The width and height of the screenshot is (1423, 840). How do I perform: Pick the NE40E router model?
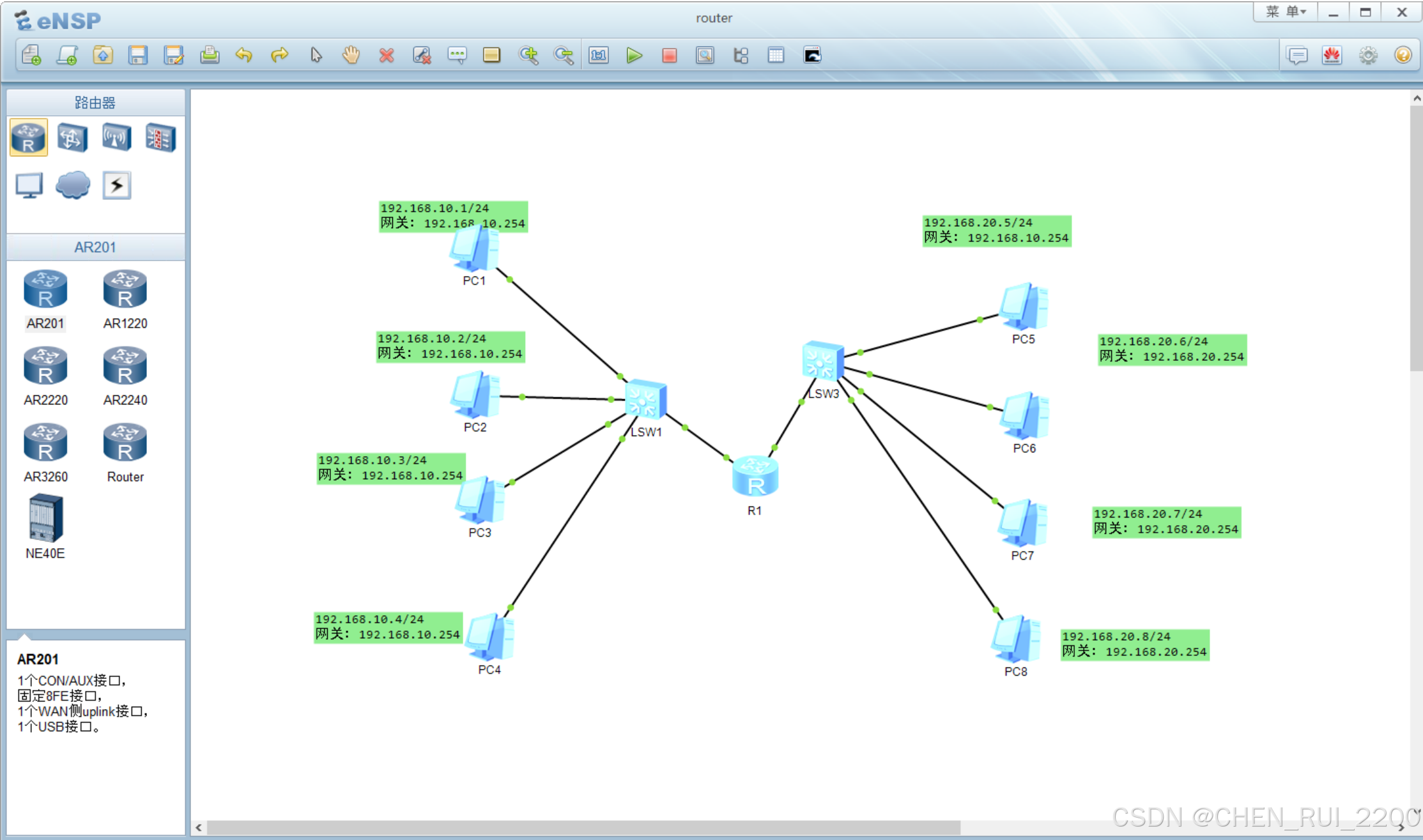click(45, 519)
